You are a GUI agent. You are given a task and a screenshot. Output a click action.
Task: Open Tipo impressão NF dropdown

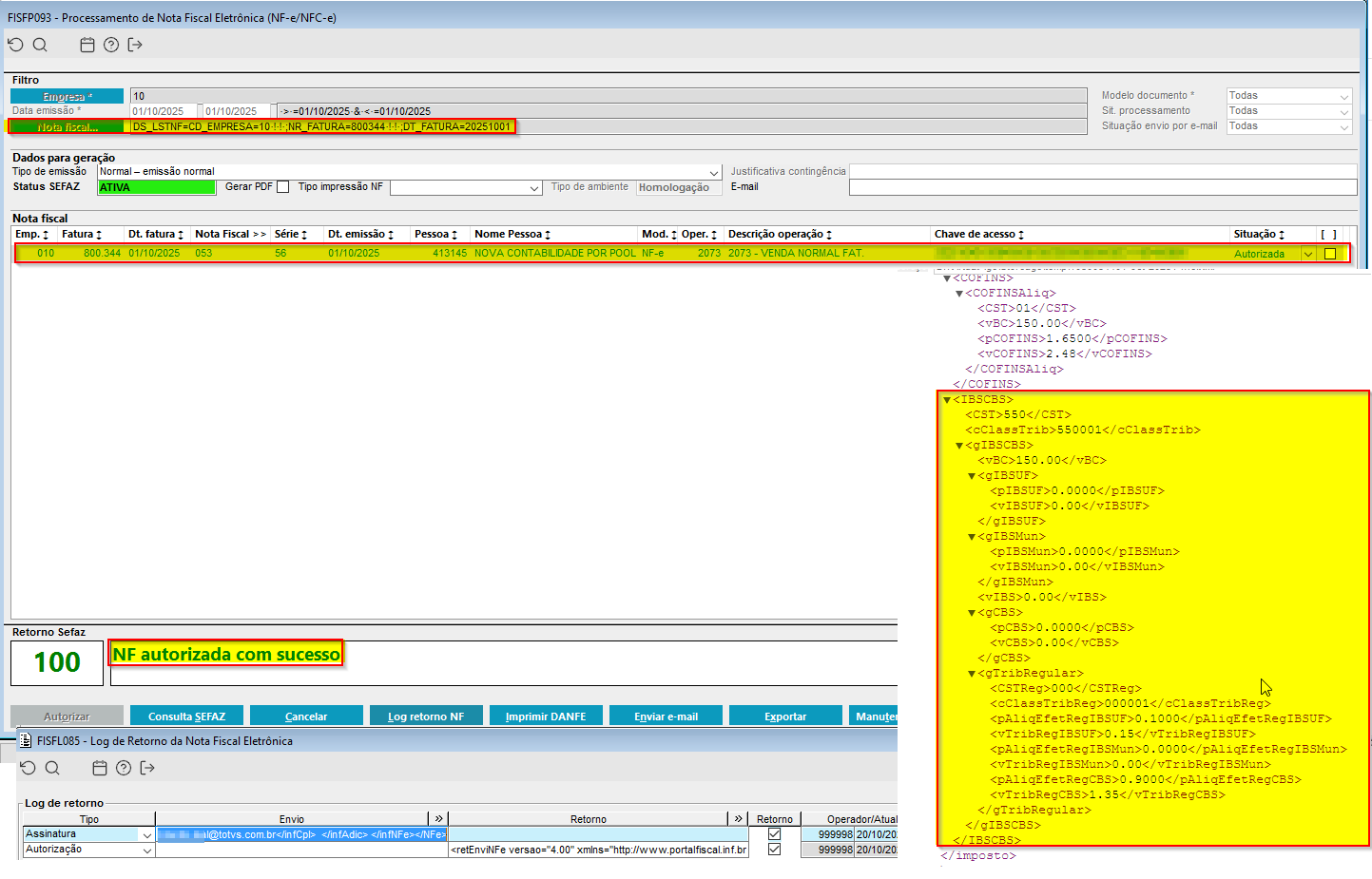[x=534, y=188]
